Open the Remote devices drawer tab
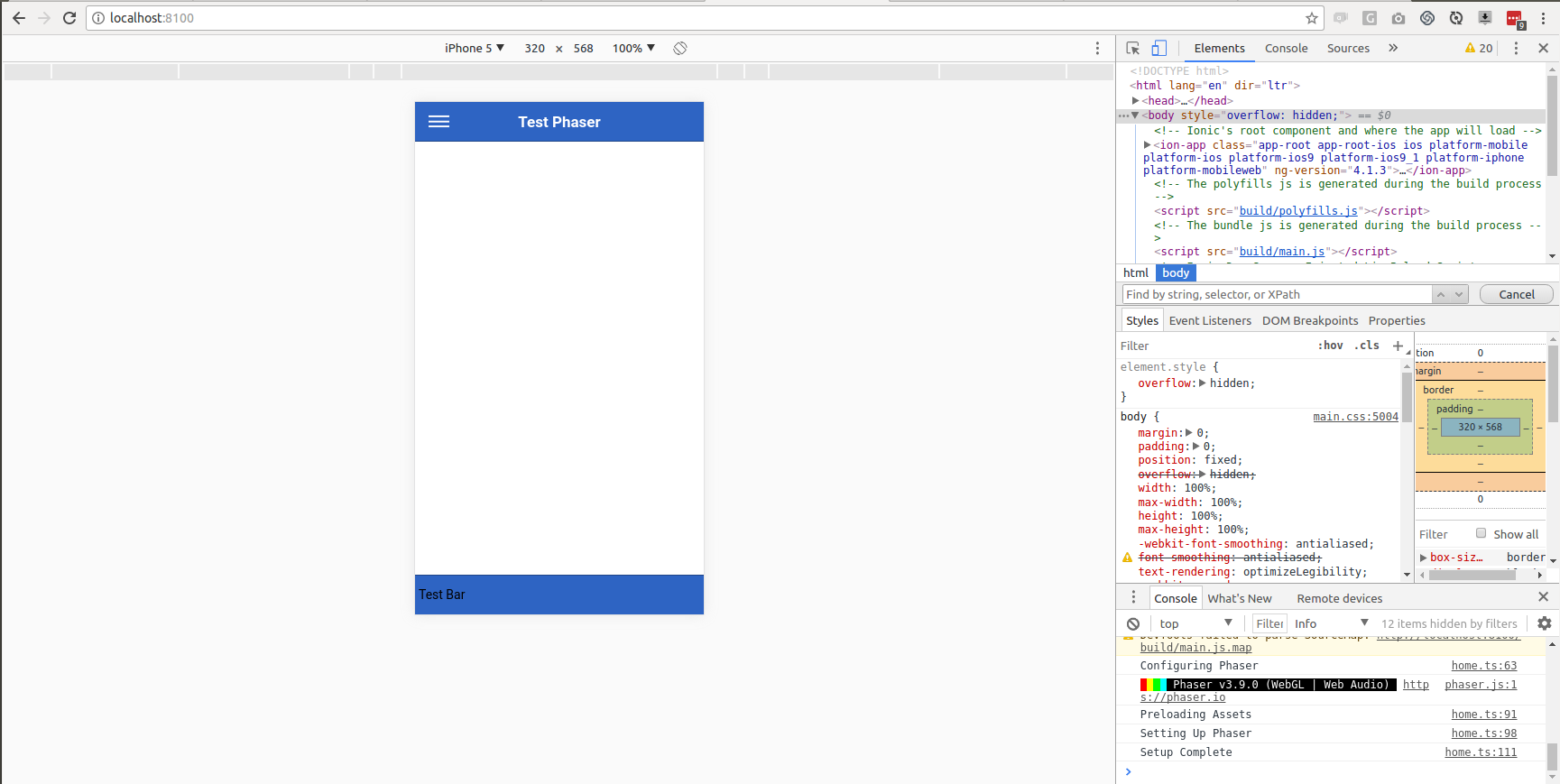The image size is (1560, 784). 1340,598
